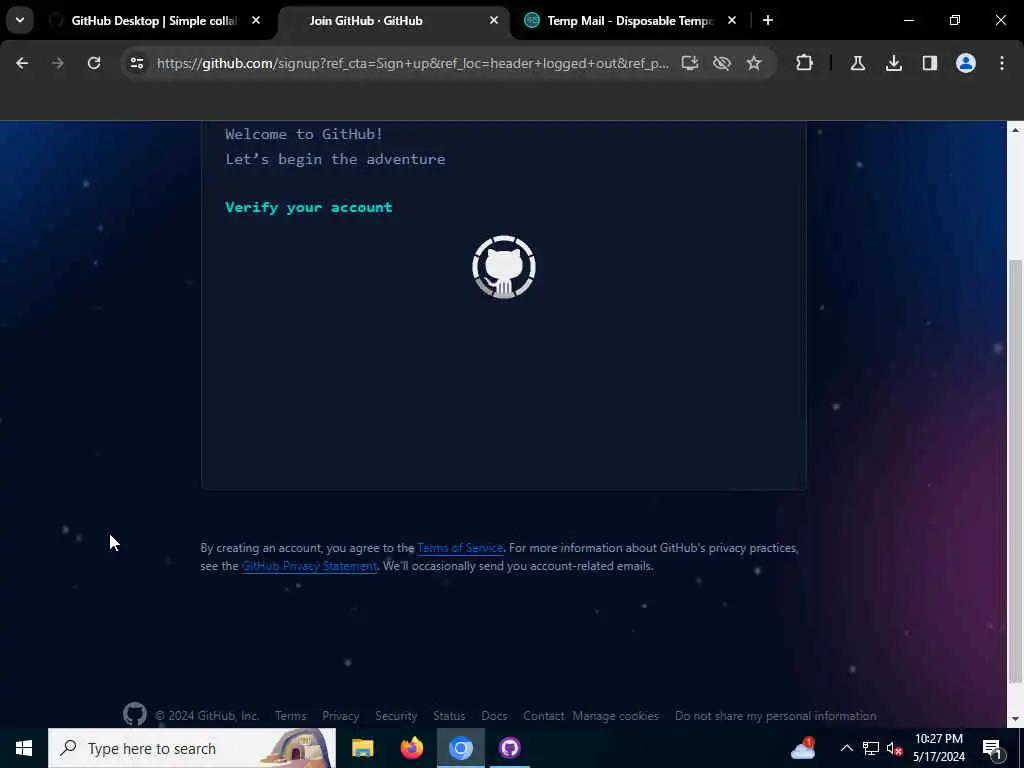Open the Status footer link

tap(449, 716)
